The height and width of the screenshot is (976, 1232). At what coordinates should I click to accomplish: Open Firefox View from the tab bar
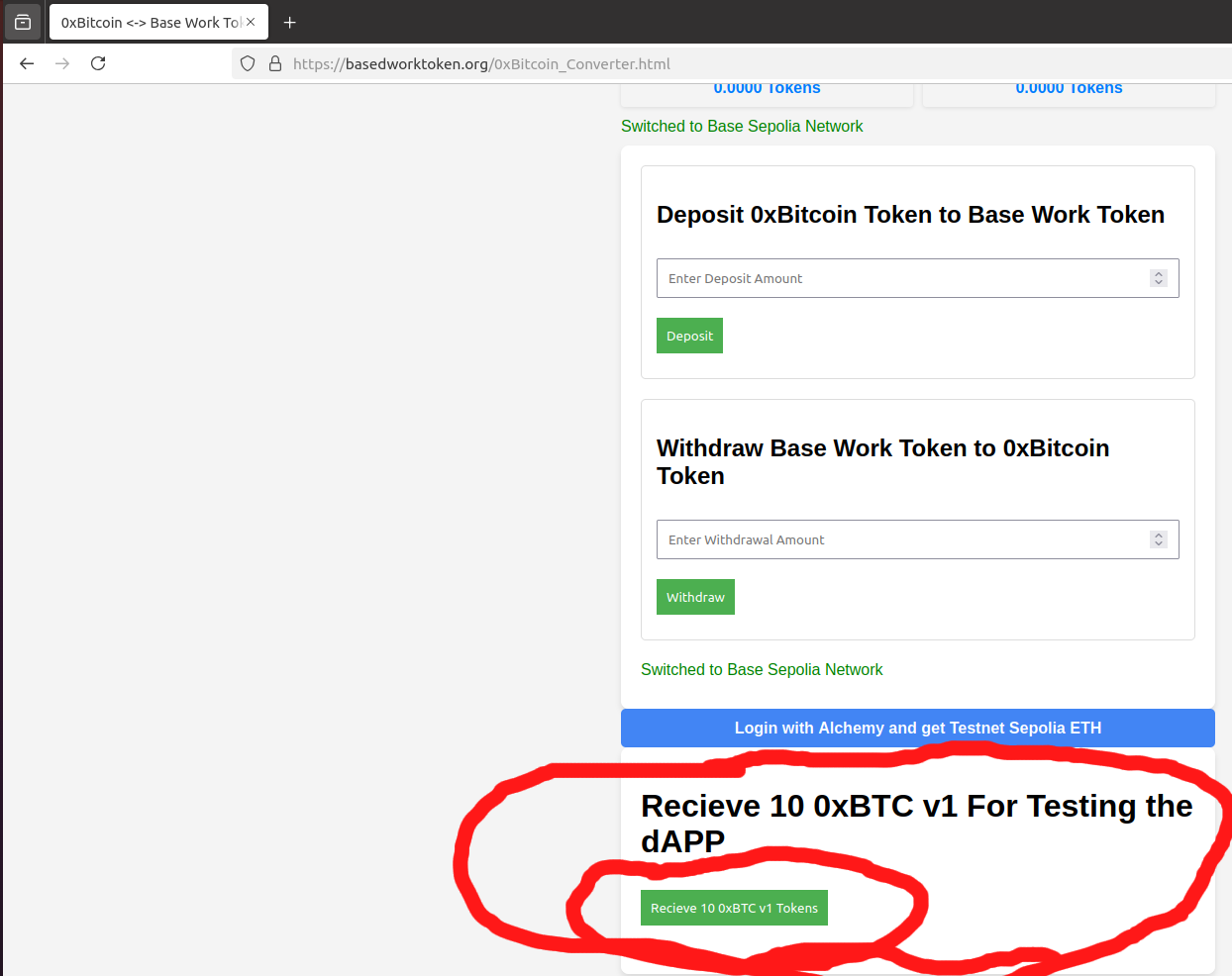pos(23,22)
